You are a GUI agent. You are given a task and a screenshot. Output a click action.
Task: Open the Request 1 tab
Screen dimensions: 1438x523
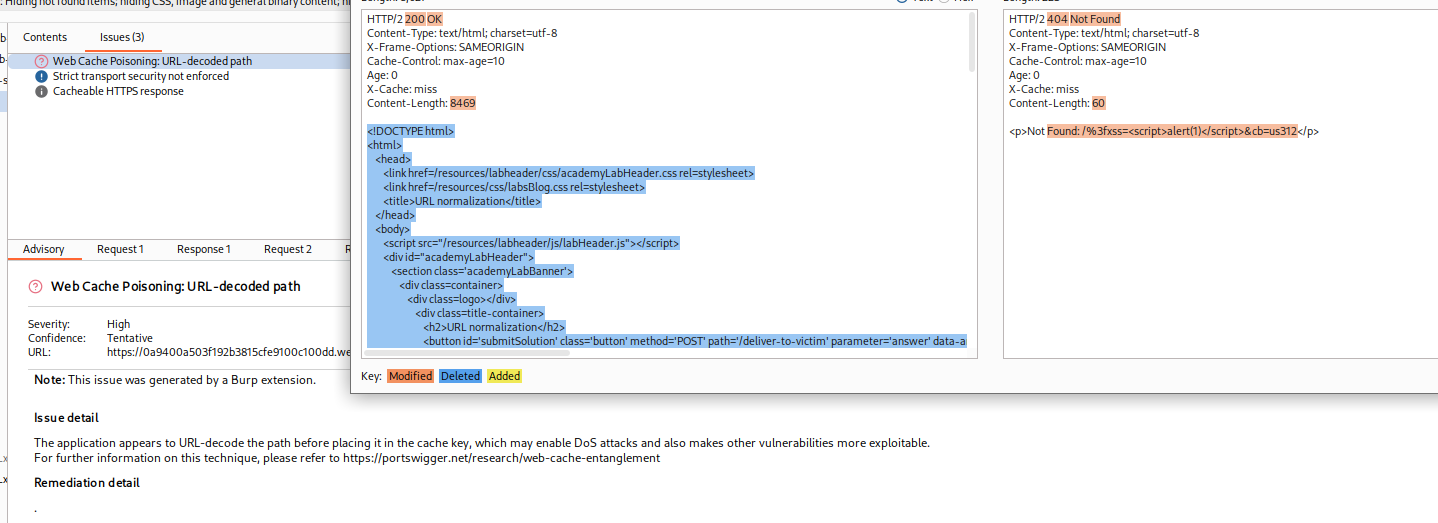pos(120,249)
